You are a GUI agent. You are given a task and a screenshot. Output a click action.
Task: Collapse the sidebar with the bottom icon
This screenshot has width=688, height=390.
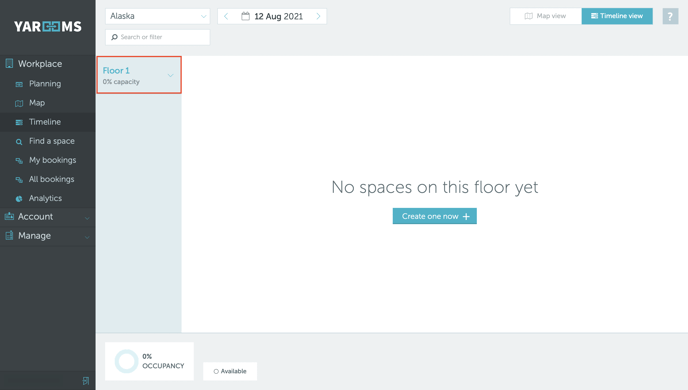(86, 381)
